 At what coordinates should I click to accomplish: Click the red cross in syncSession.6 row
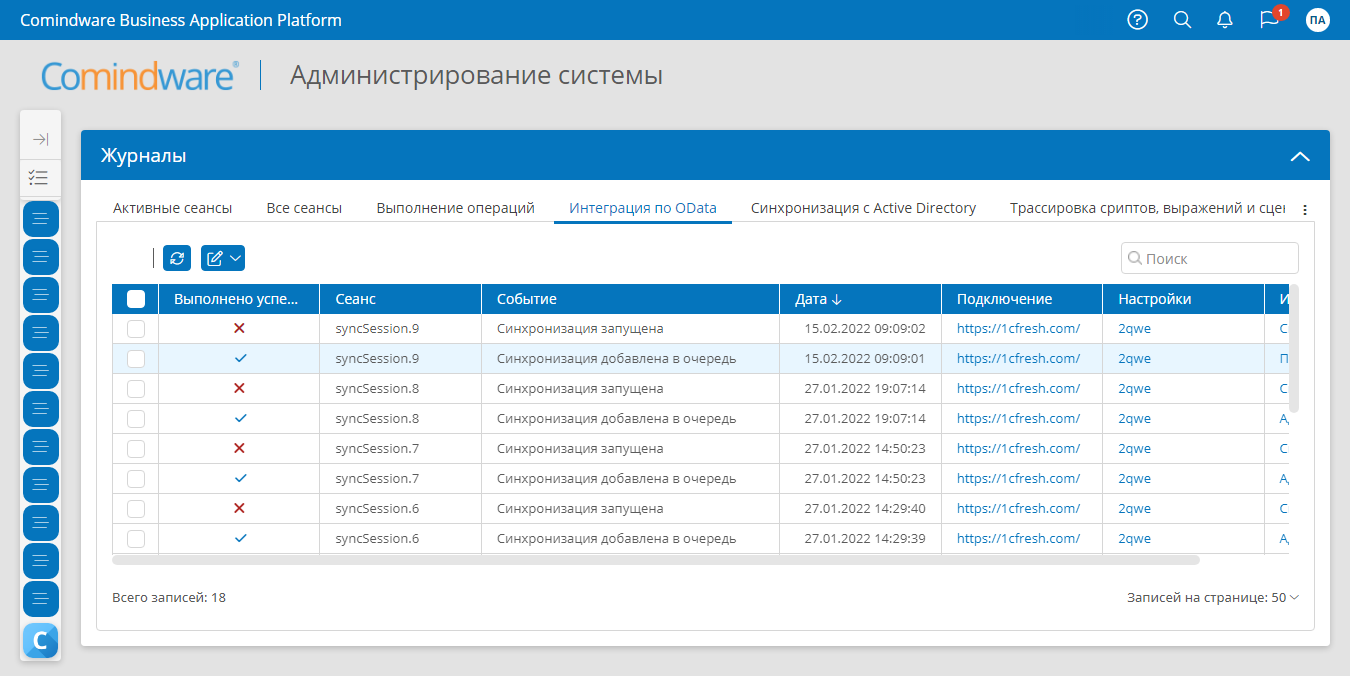(x=239, y=508)
